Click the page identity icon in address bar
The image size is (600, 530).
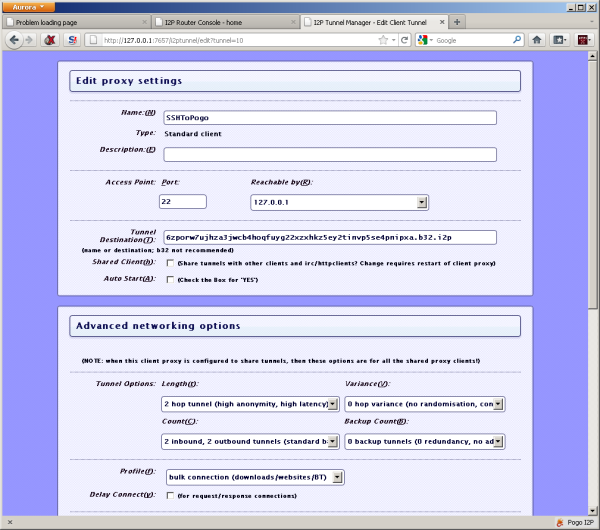pyautogui.click(x=93, y=40)
